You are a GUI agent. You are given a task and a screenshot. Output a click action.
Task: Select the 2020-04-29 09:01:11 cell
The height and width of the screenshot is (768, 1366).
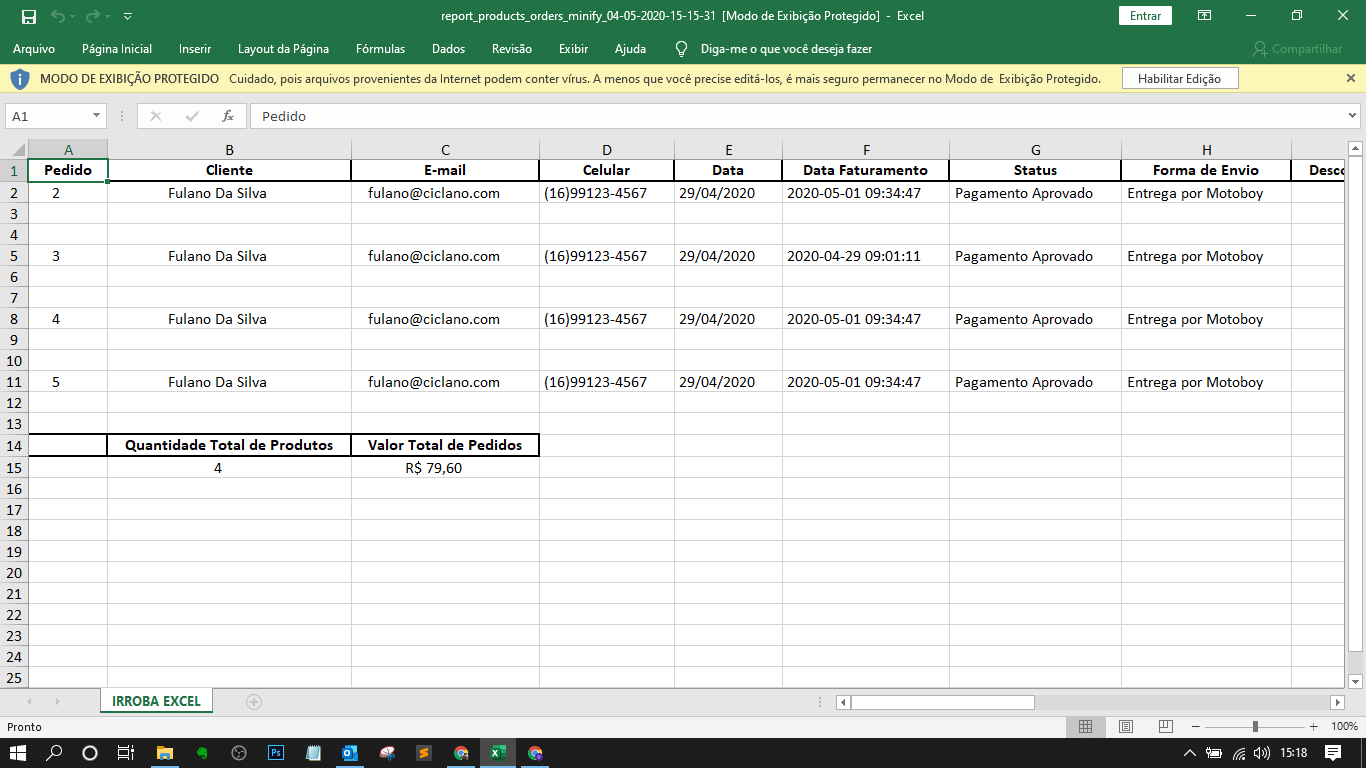pyautogui.click(x=865, y=256)
